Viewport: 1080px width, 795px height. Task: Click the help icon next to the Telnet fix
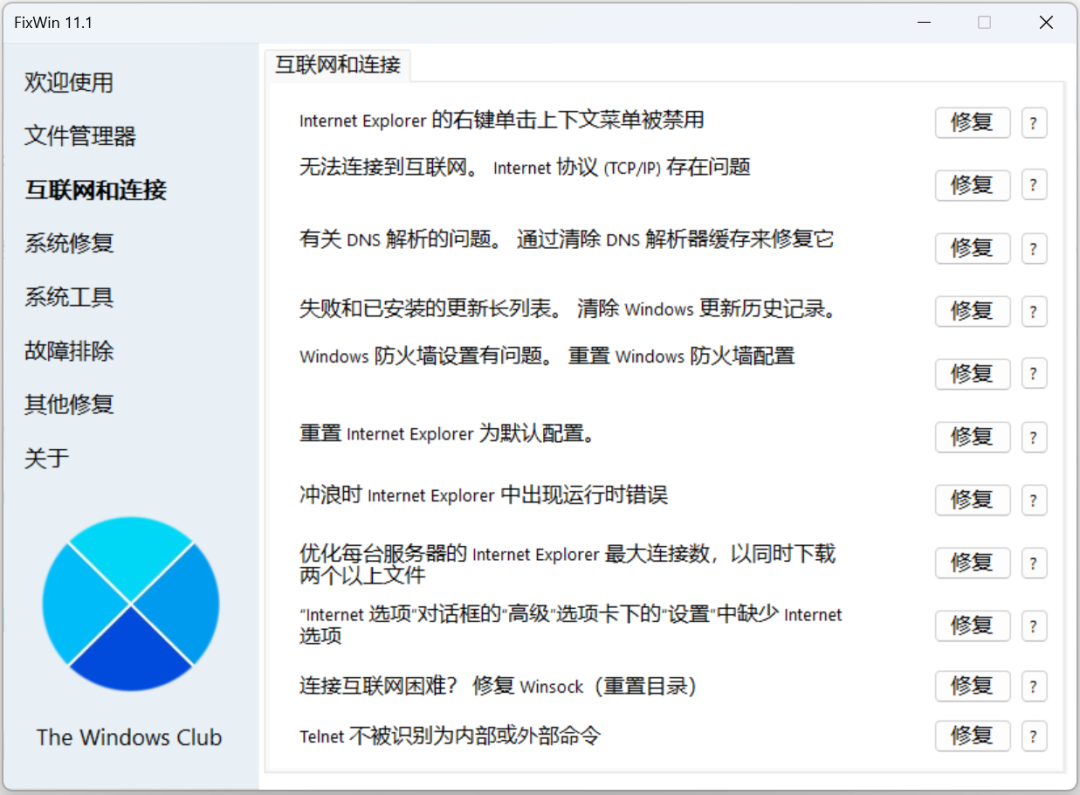tap(1034, 736)
